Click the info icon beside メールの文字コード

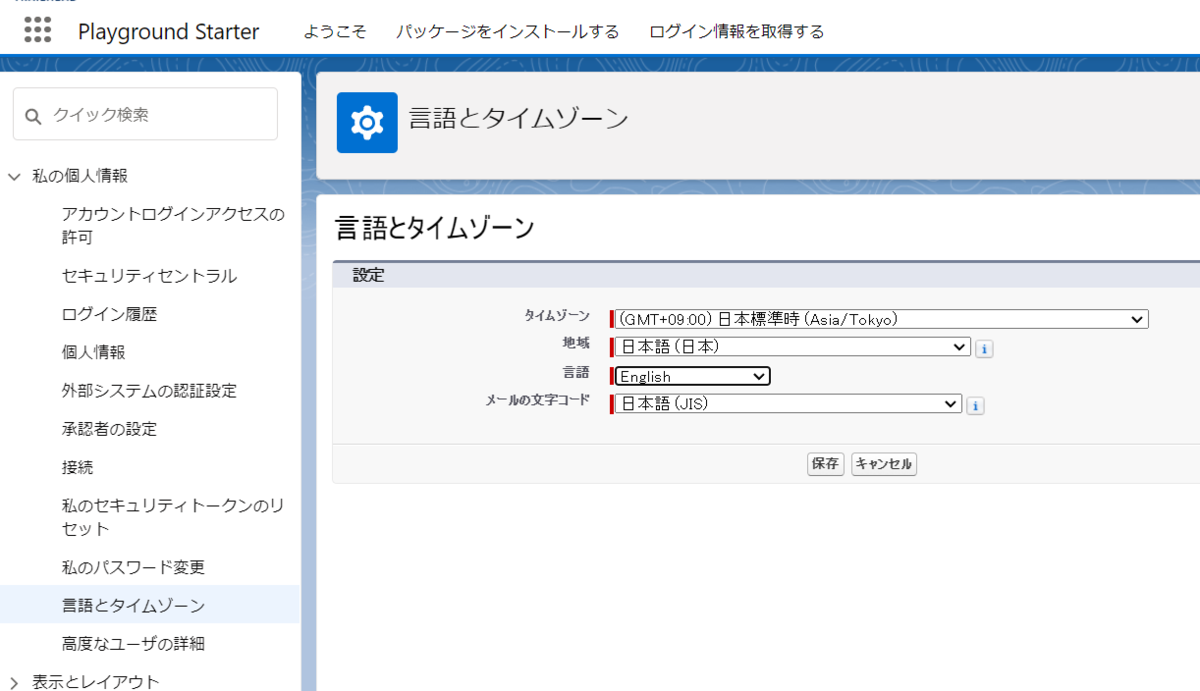click(x=976, y=405)
